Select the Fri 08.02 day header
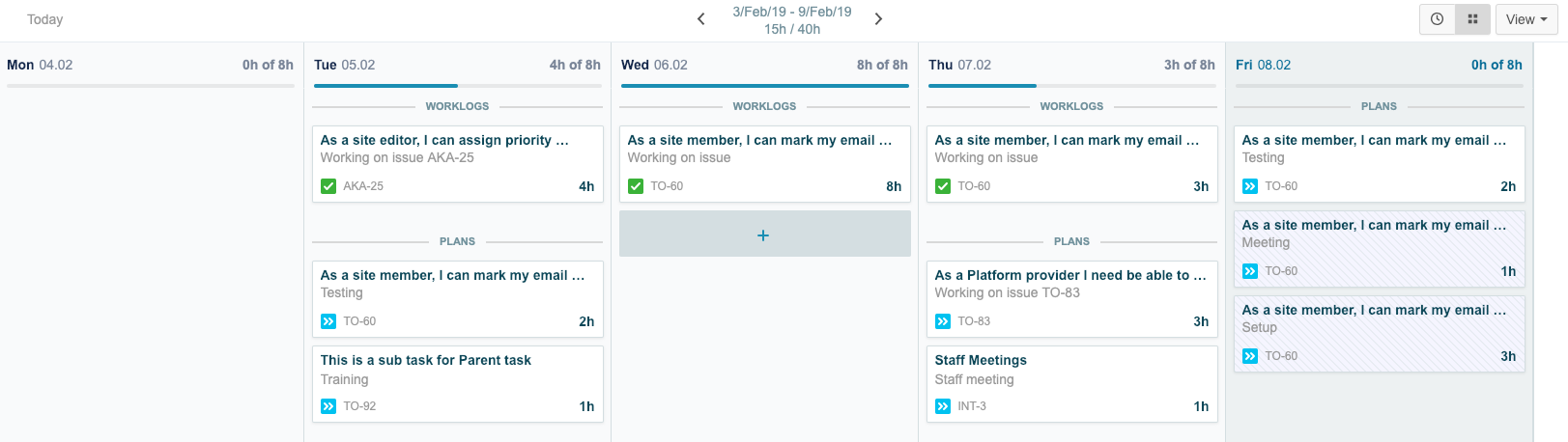1568x442 pixels. tap(1263, 65)
